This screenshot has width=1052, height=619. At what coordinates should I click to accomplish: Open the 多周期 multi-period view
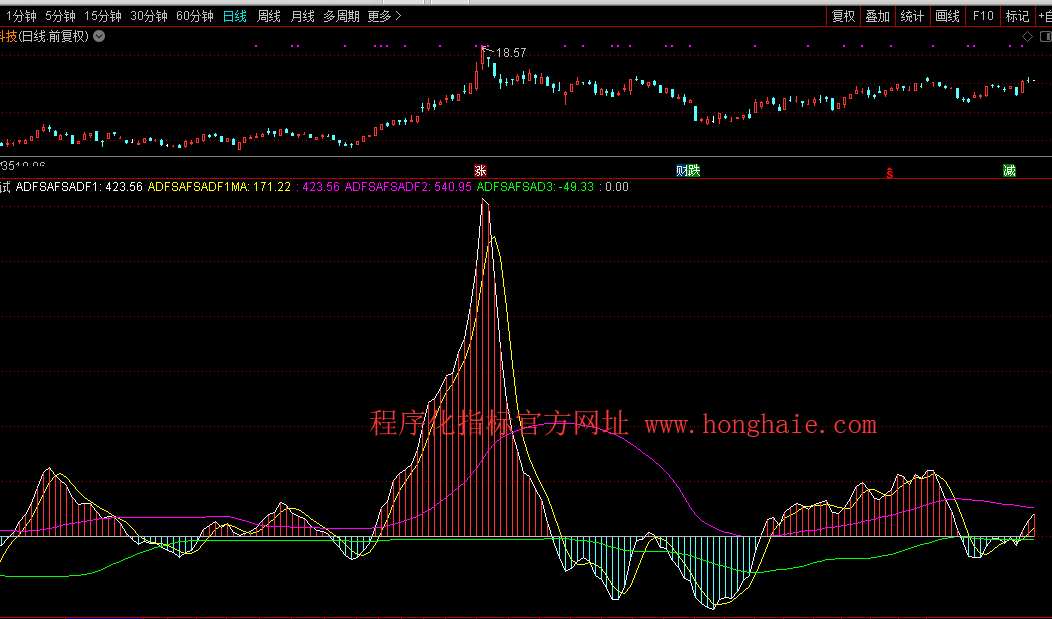coord(341,16)
